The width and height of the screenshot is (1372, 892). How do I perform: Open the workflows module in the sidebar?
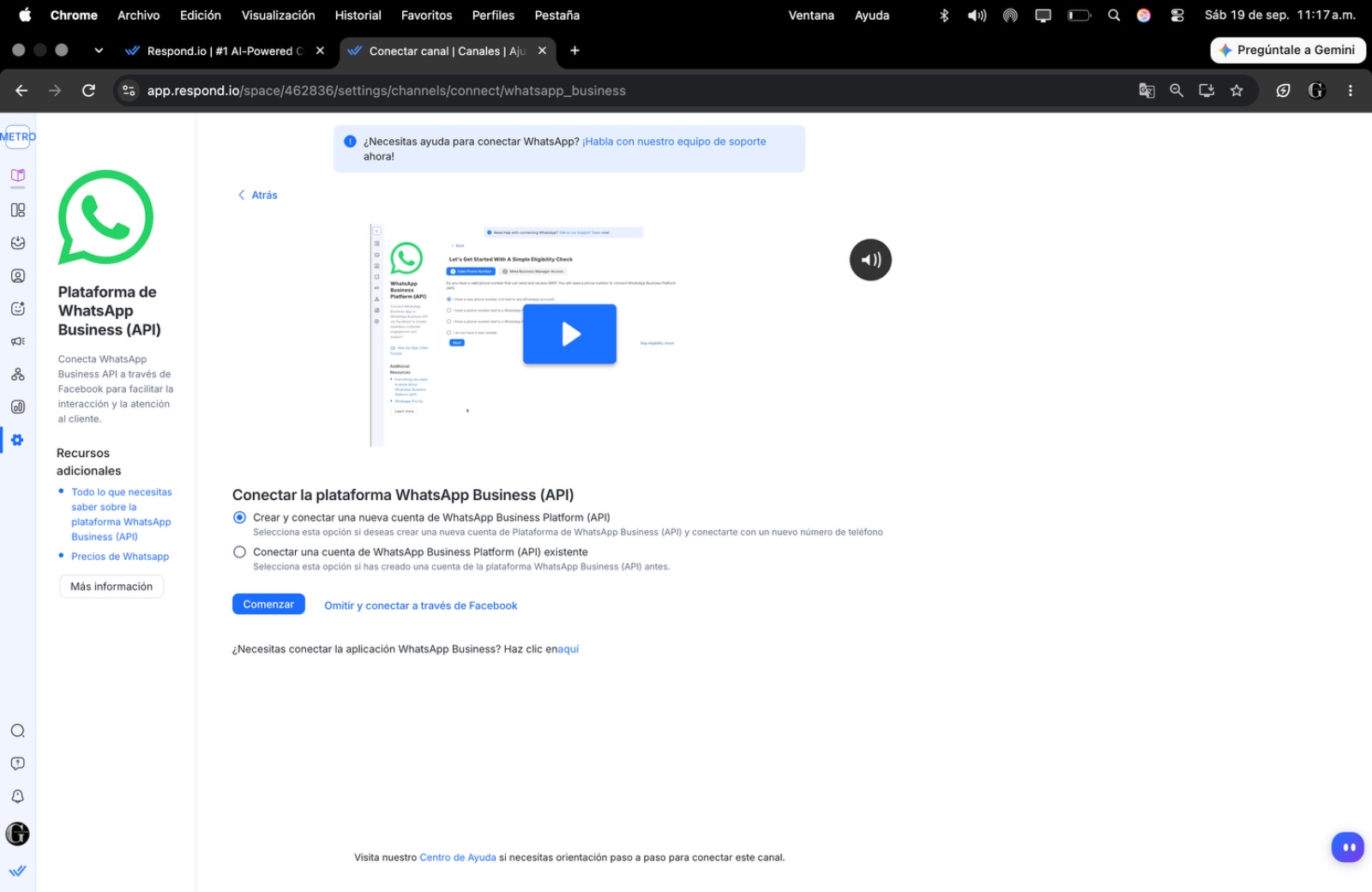pos(18,375)
